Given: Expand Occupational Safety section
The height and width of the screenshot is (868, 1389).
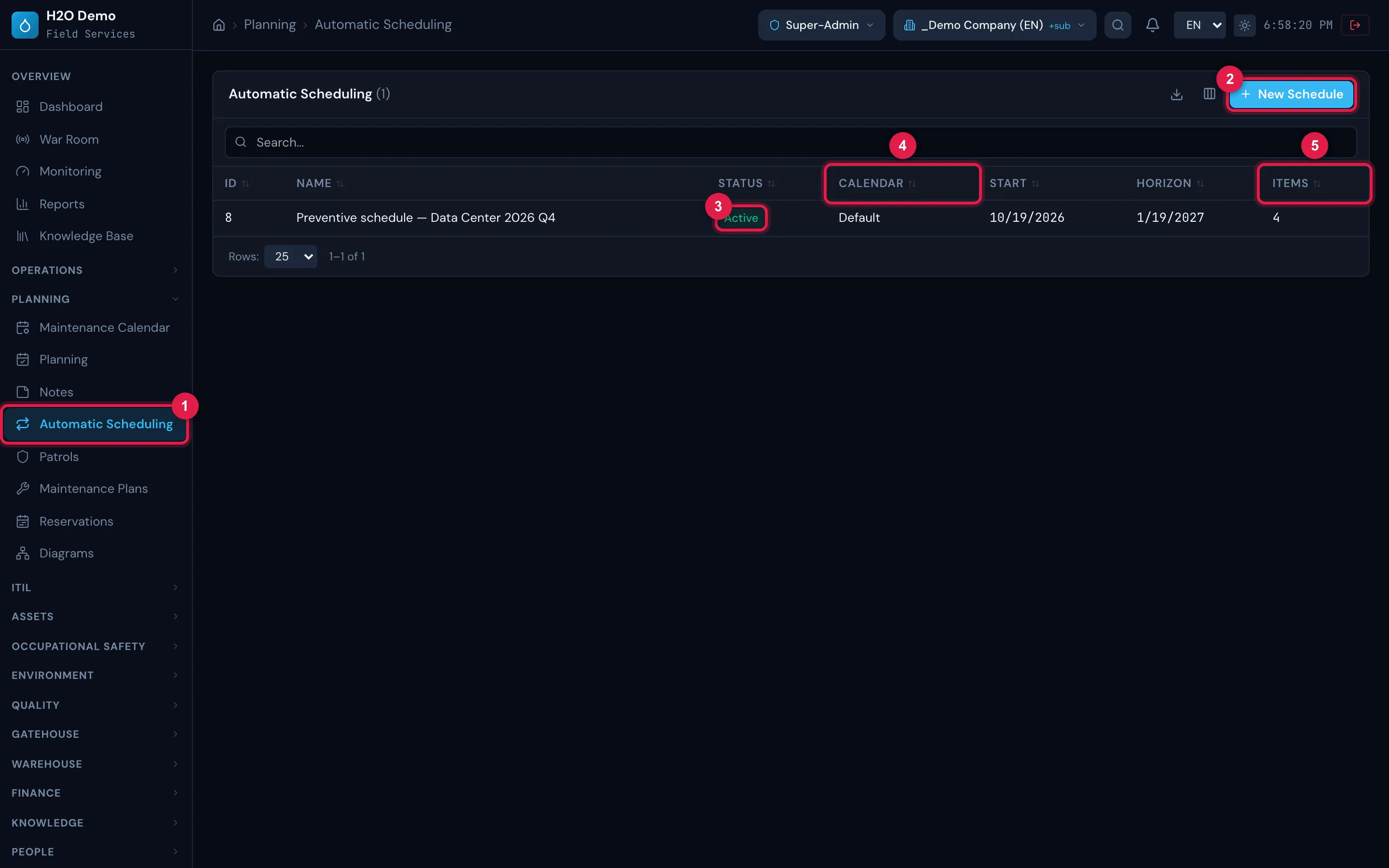Looking at the screenshot, I should [x=96, y=646].
